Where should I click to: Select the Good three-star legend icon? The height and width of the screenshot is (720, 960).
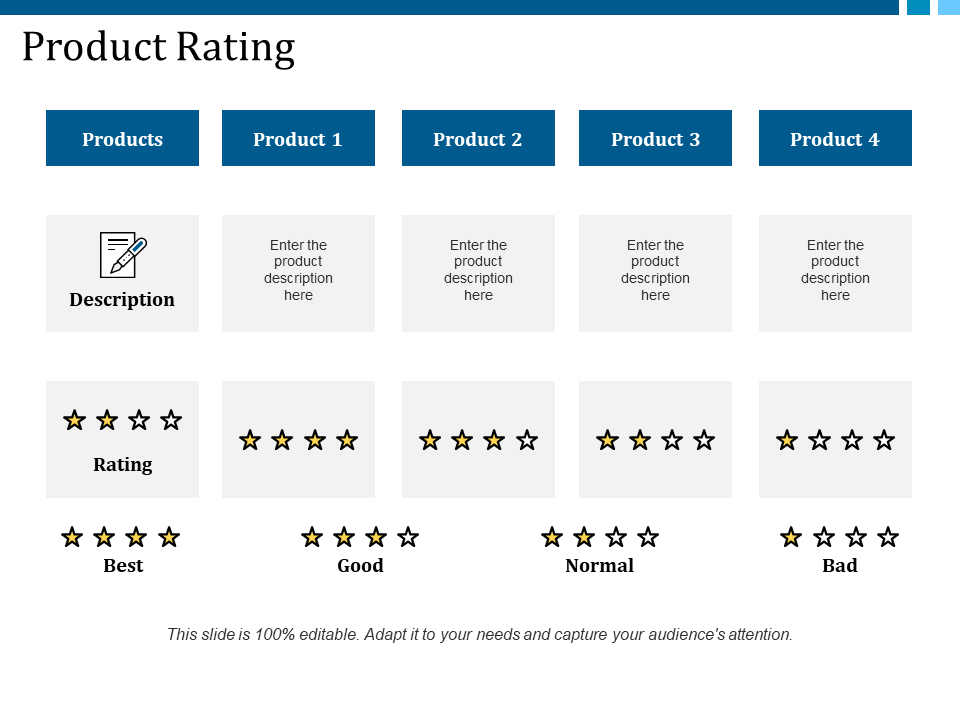click(360, 537)
